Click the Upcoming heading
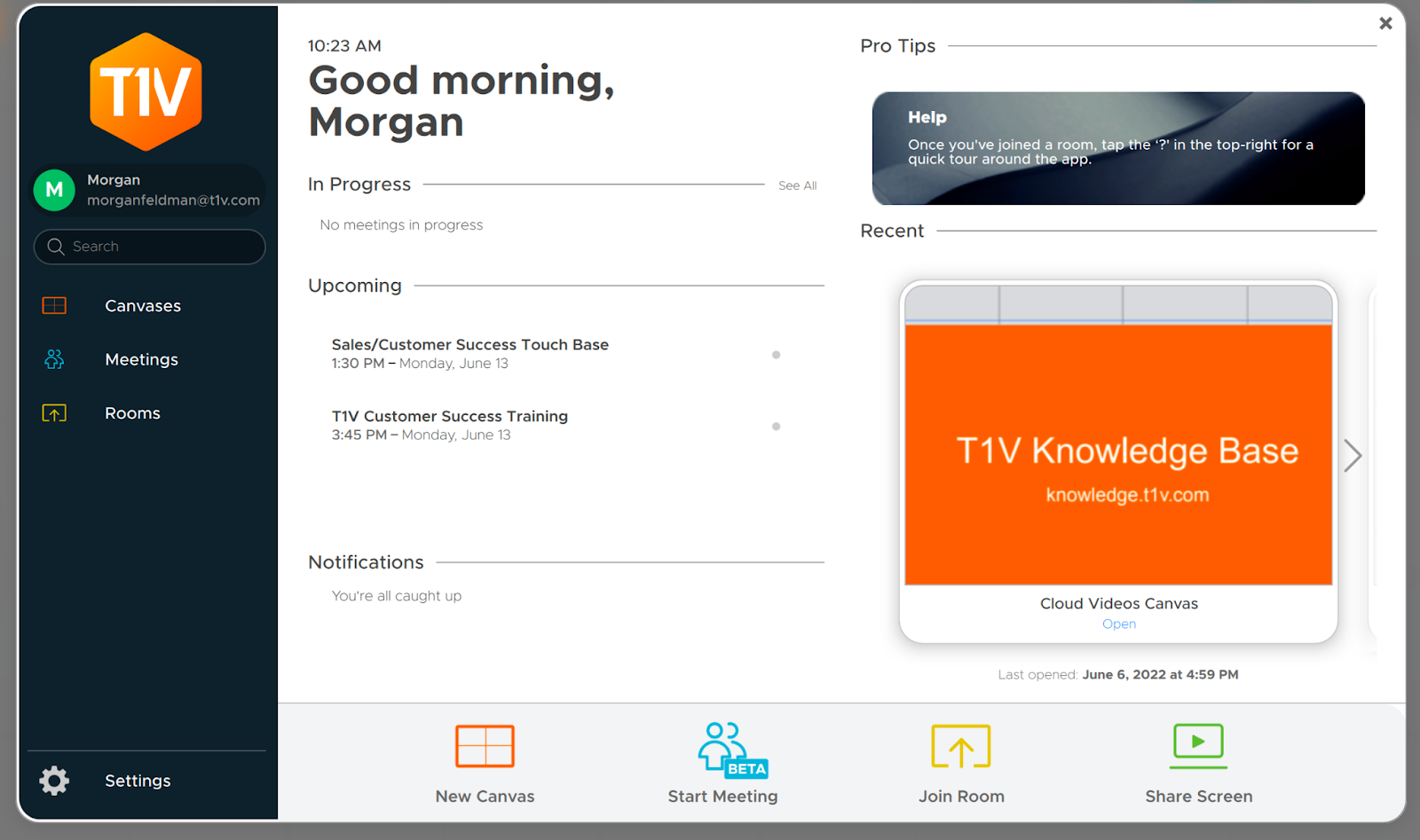Screen dimensions: 1420x840 [355, 286]
